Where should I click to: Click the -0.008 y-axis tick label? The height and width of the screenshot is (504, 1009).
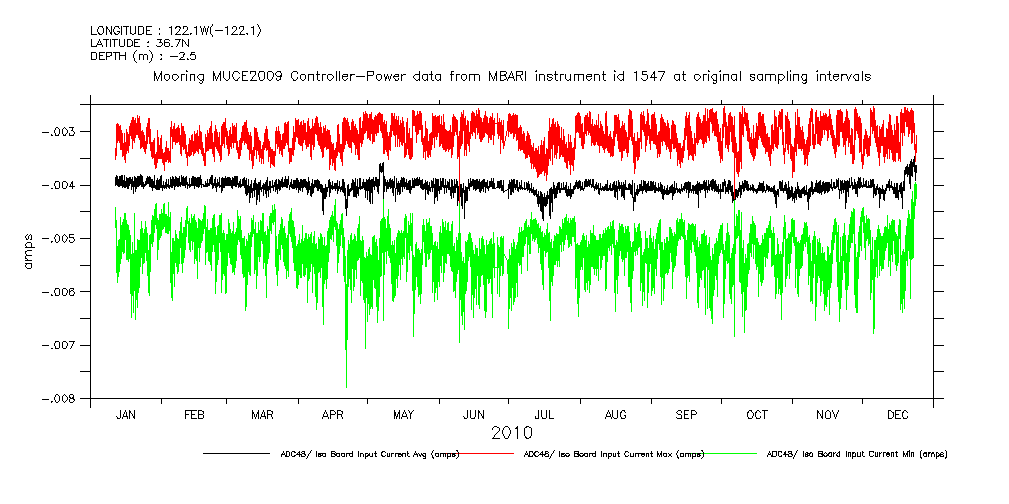pos(64,399)
